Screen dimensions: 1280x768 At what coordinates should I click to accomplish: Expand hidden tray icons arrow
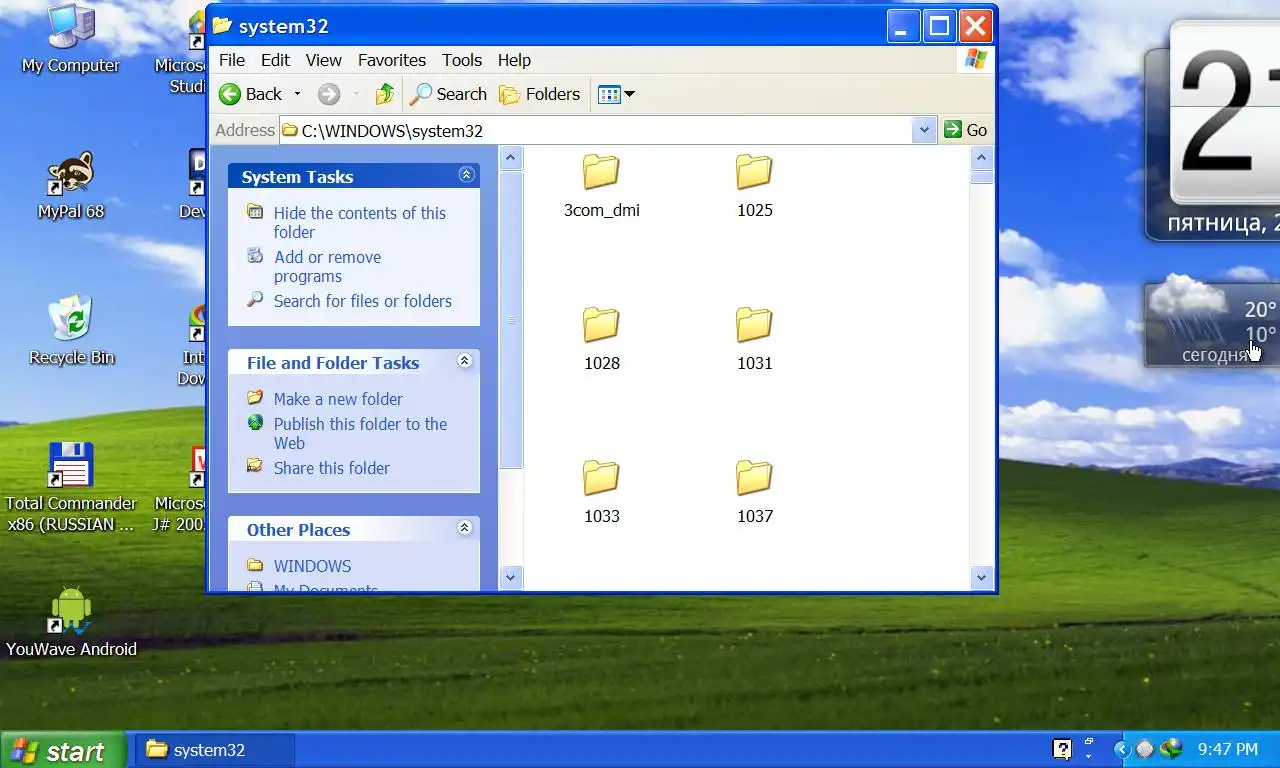(x=1122, y=750)
